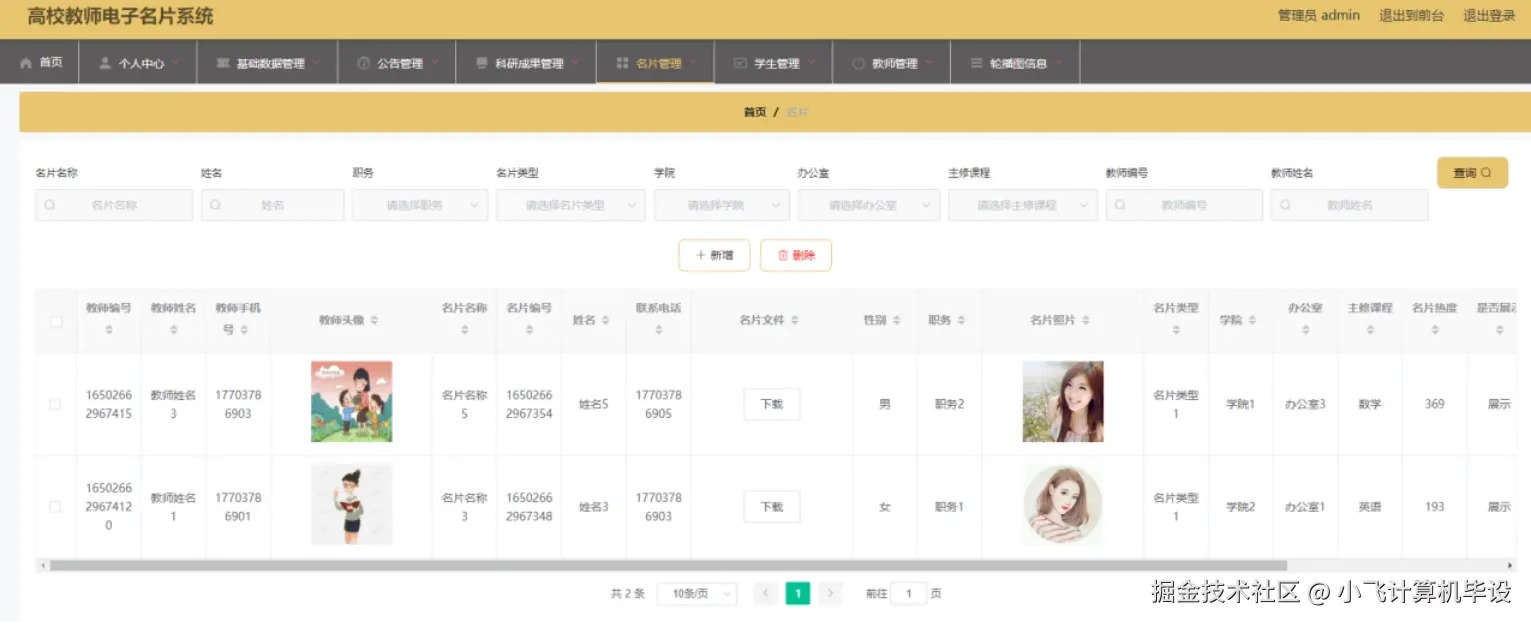
Task: Expand the 轮播图信息 menu arrow
Action: (x=1059, y=63)
